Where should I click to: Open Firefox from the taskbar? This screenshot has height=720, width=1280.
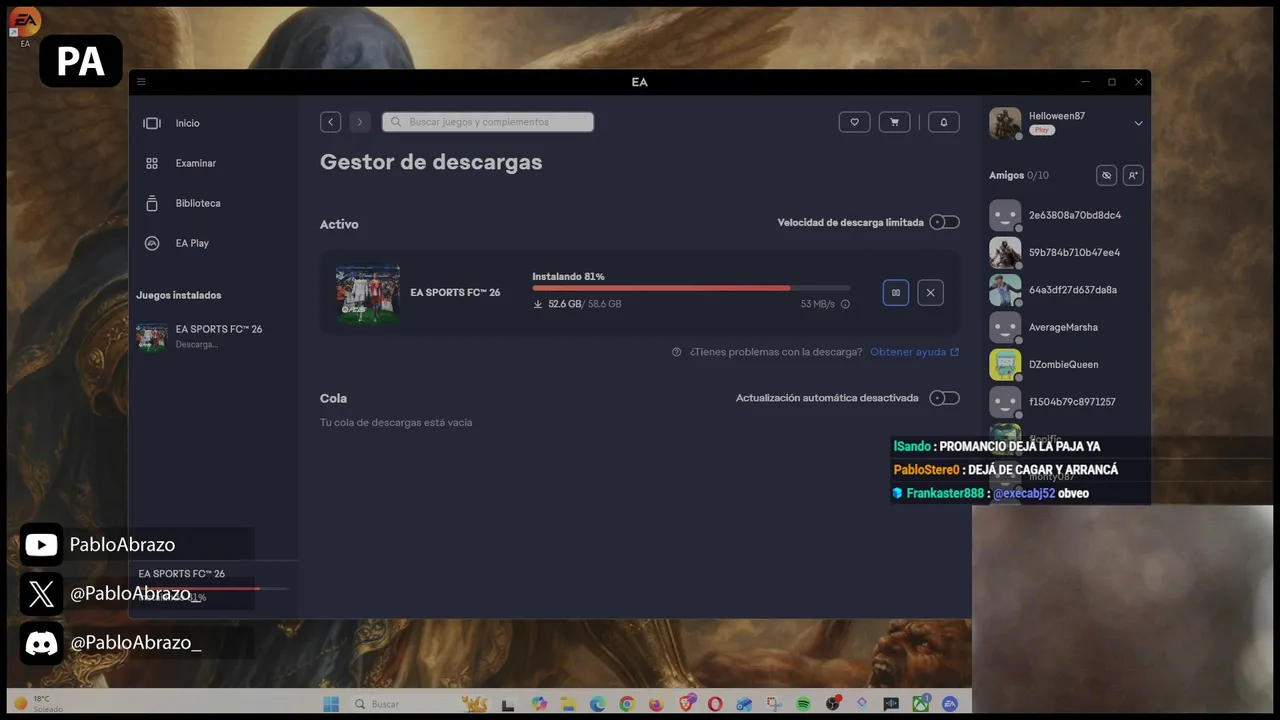(656, 704)
